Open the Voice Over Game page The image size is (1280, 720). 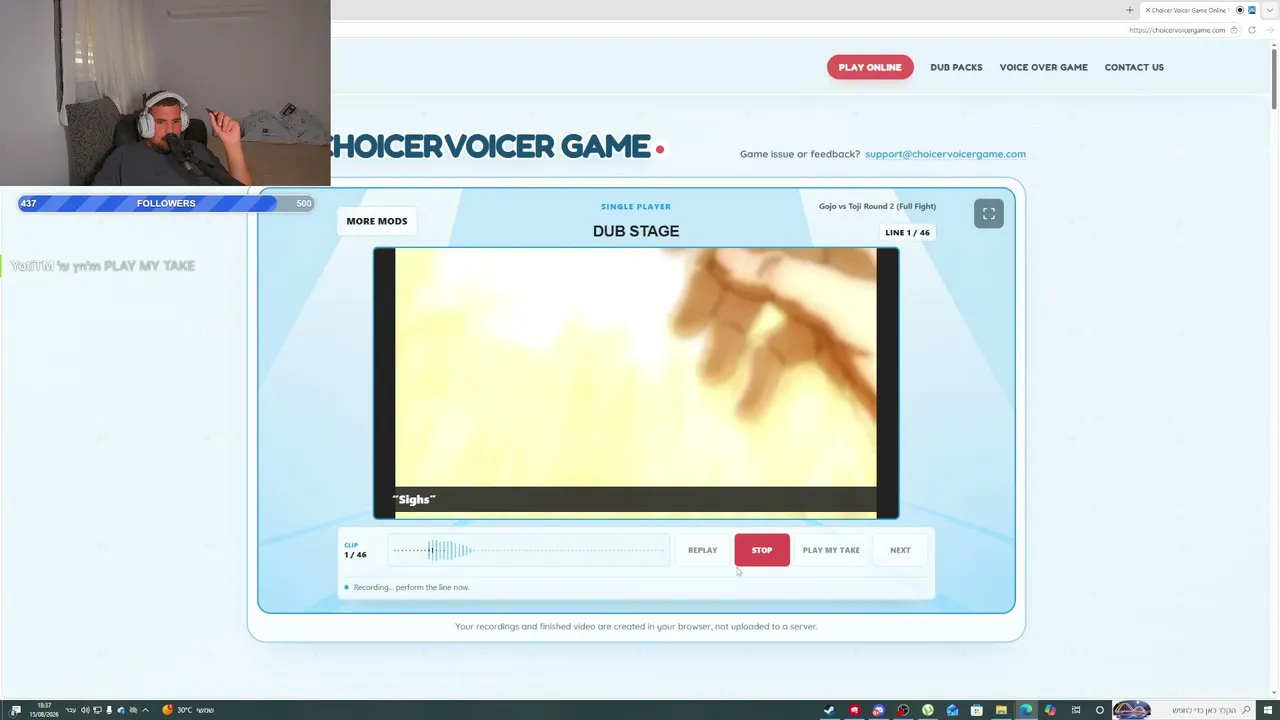(x=1043, y=67)
